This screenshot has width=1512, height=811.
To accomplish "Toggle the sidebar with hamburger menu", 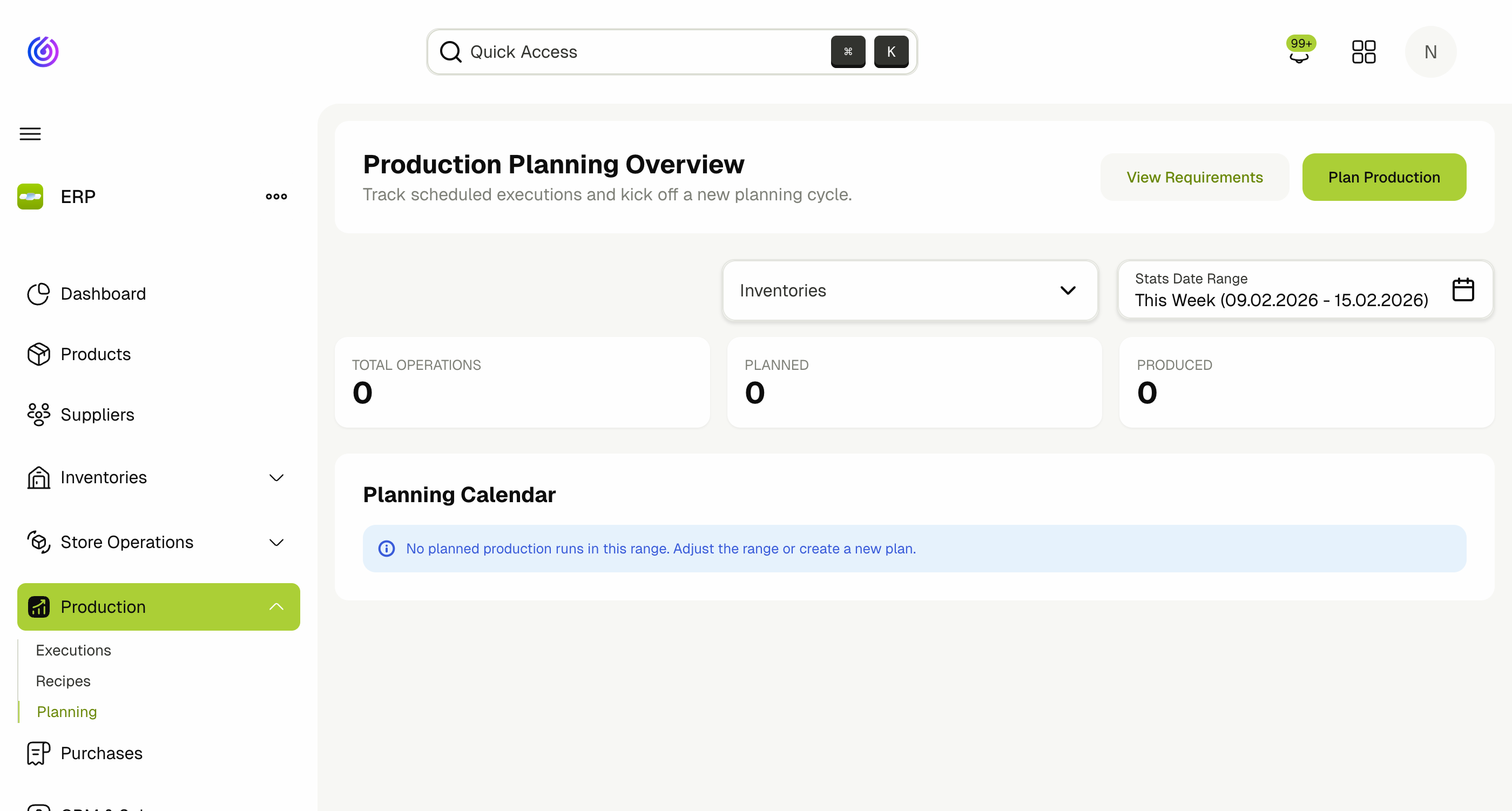I will (x=29, y=134).
